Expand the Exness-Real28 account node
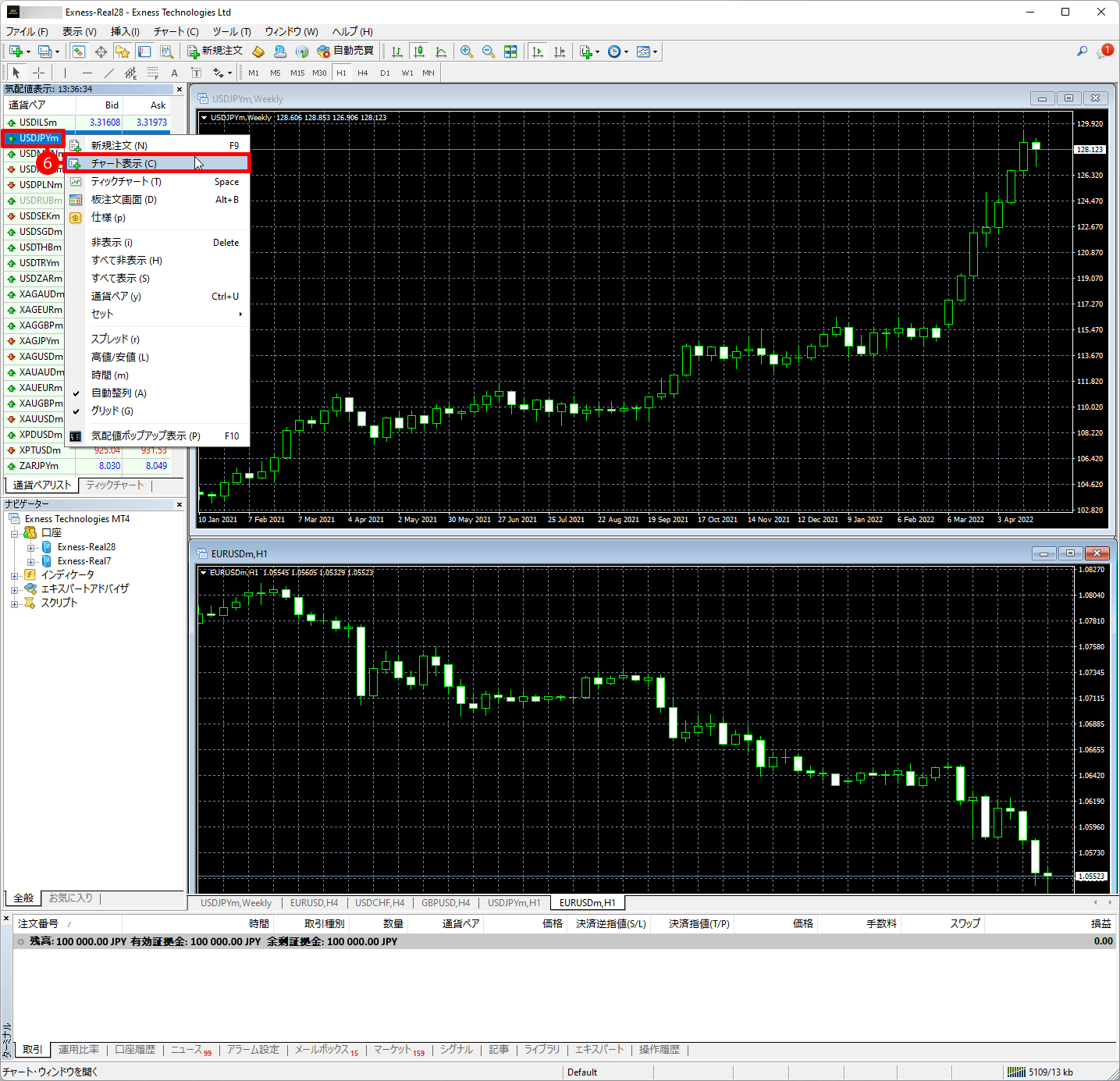Viewport: 1120px width, 1081px height. [31, 548]
